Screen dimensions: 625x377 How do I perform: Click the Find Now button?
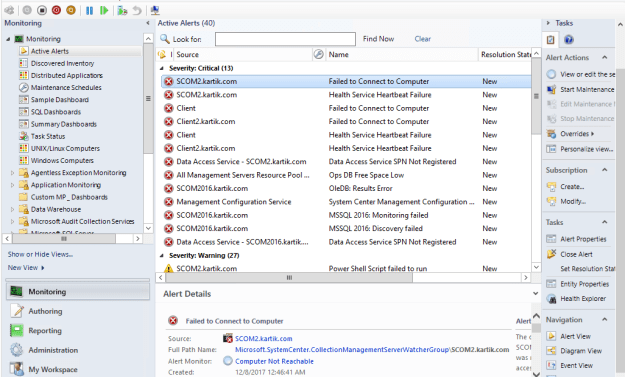(x=378, y=39)
